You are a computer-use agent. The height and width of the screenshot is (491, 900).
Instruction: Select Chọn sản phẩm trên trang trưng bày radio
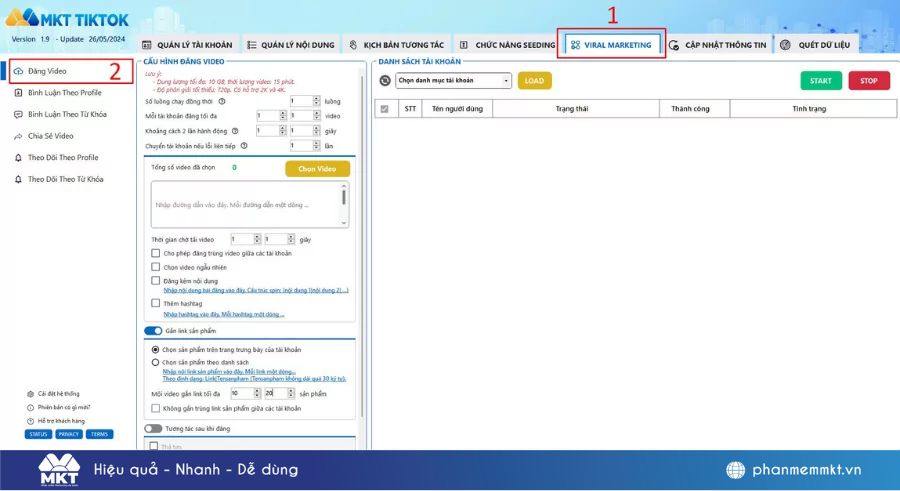(155, 349)
